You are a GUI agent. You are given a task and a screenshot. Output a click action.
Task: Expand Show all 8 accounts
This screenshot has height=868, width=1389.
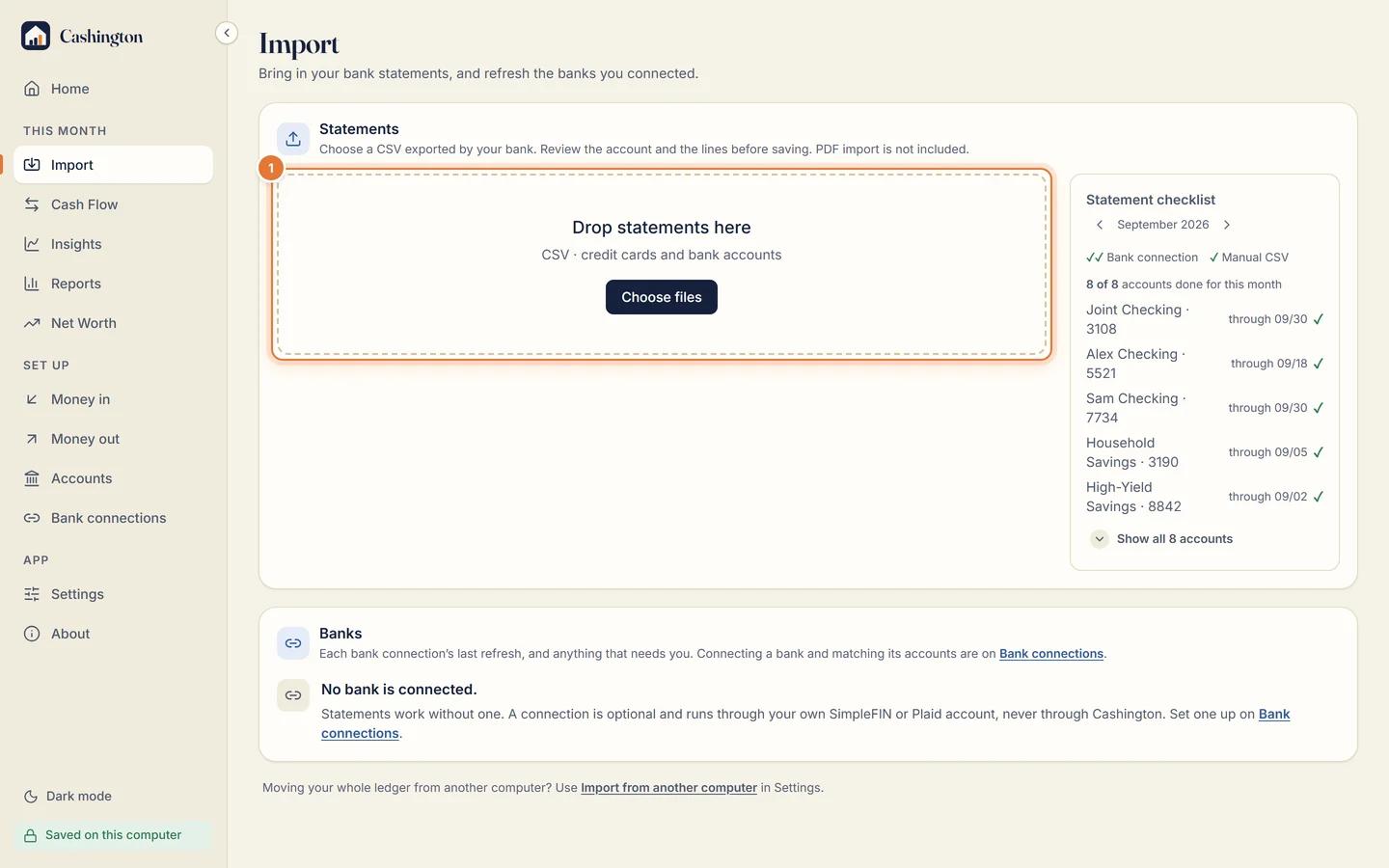click(1161, 539)
